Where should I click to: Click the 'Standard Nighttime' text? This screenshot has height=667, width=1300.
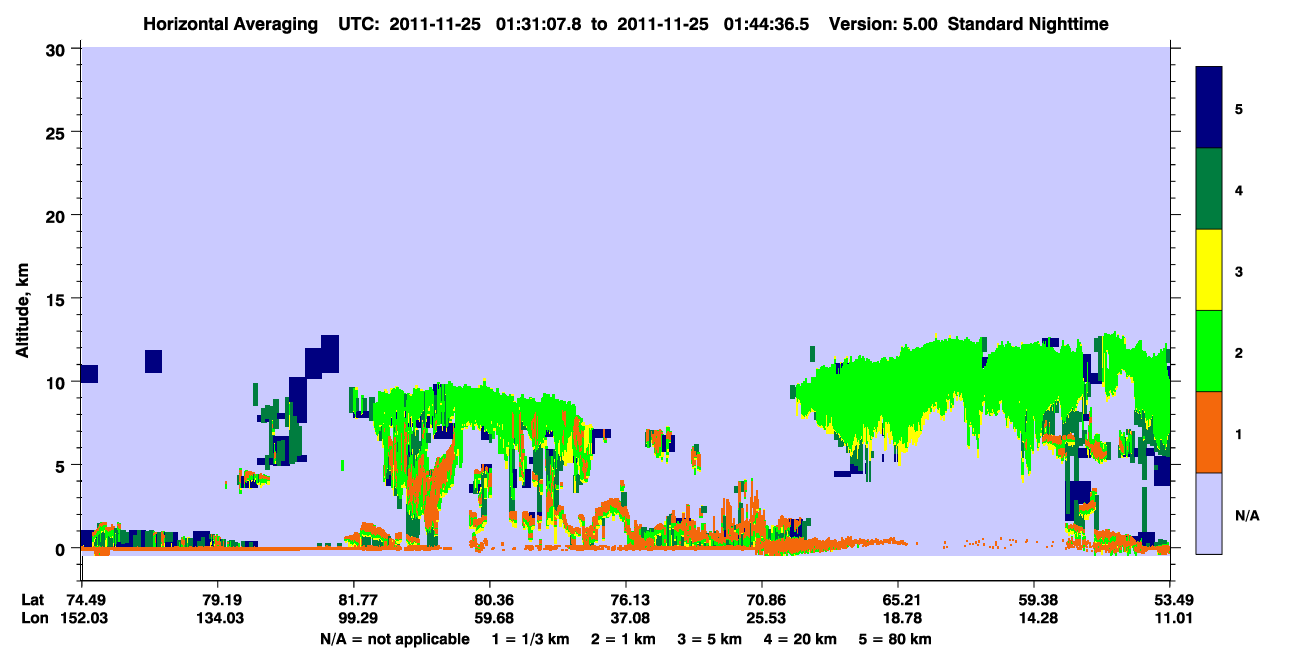[1028, 23]
